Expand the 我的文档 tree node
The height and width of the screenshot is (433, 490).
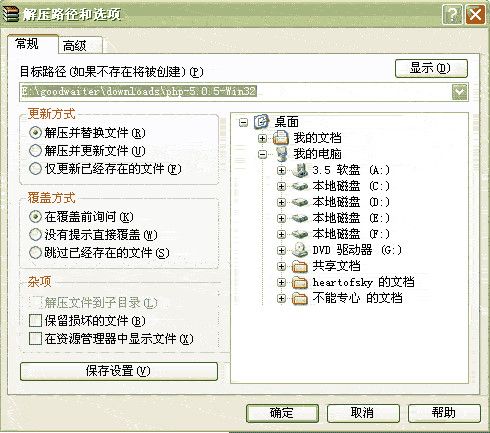(x=262, y=138)
